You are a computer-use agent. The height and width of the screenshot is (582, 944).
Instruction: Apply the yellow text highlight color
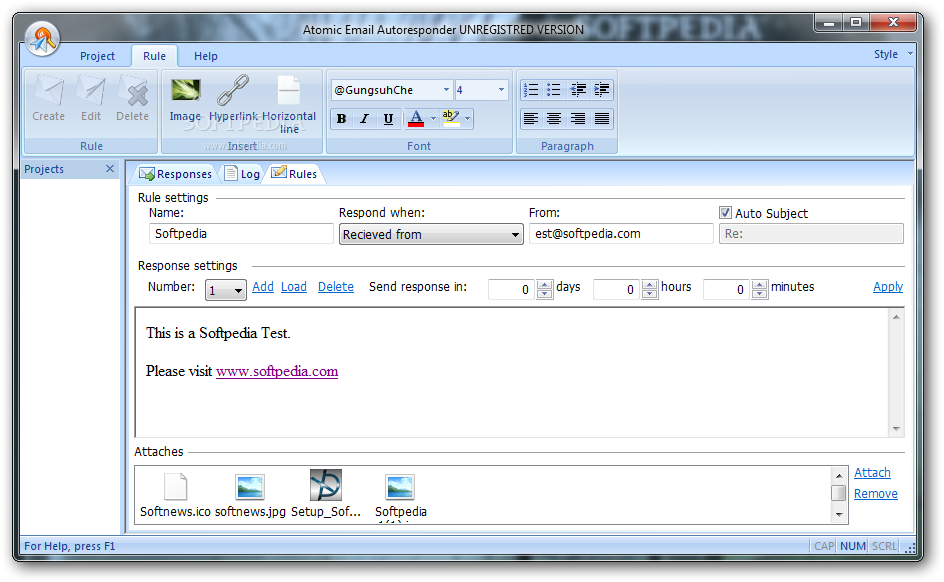pyautogui.click(x=451, y=119)
